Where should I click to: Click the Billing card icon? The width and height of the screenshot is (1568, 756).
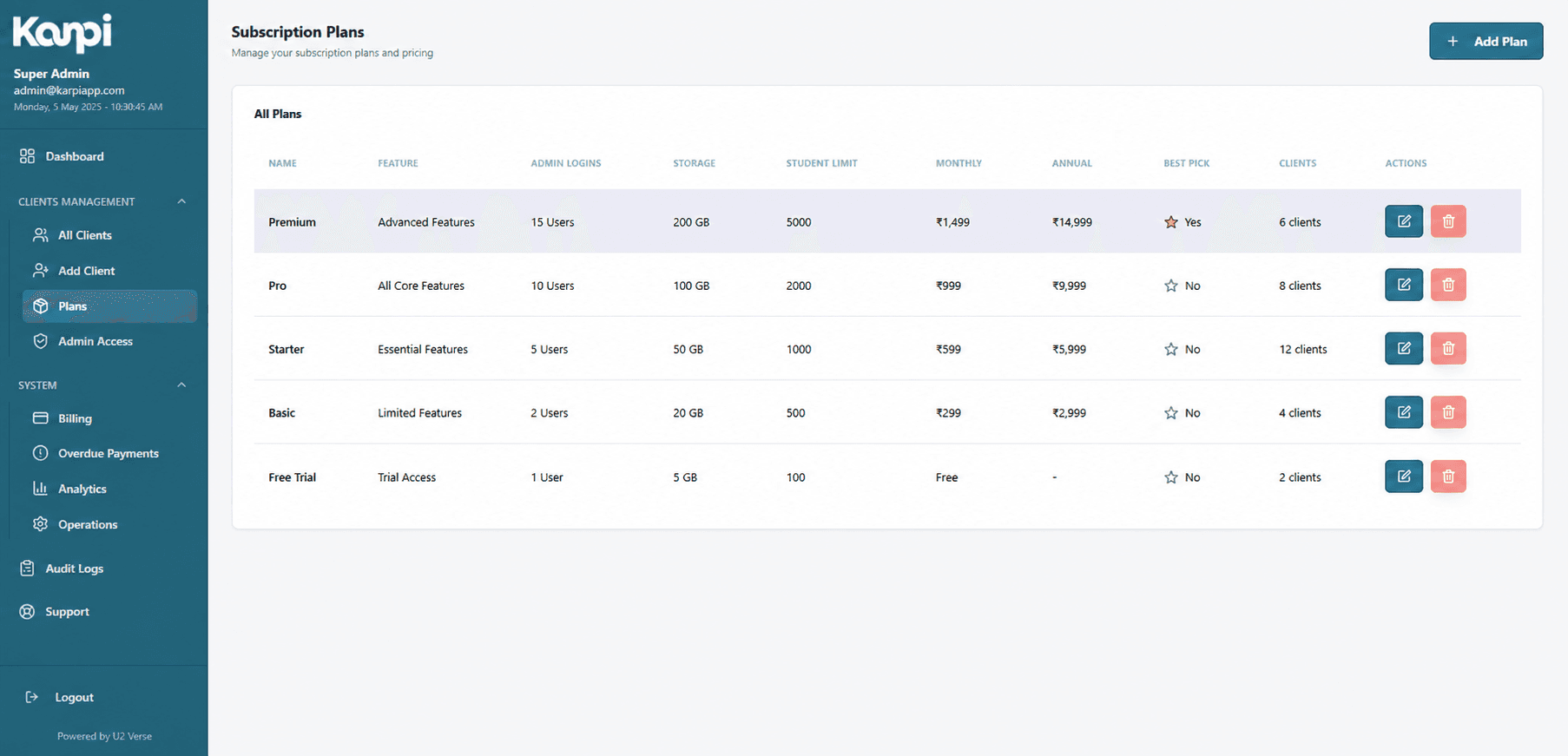41,418
